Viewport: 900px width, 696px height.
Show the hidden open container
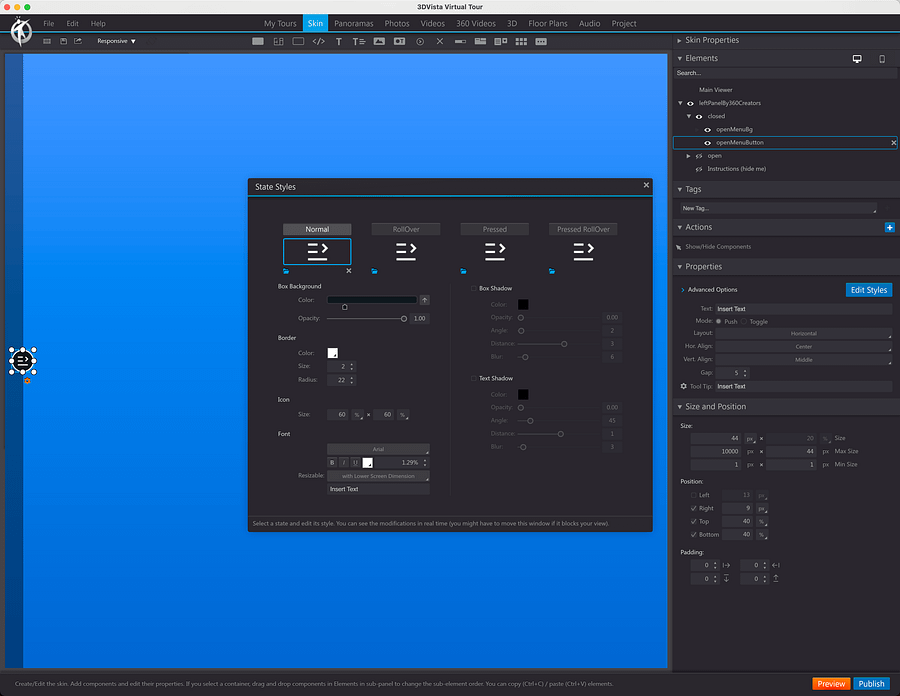(x=699, y=156)
